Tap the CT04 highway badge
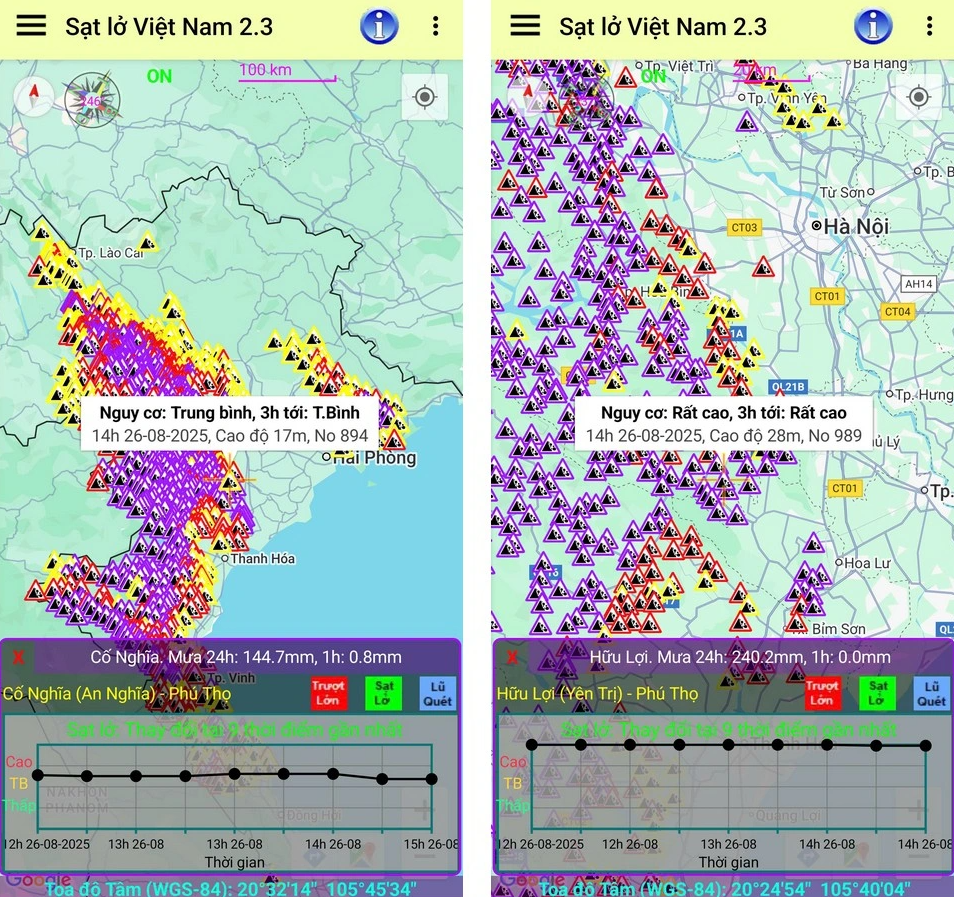The height and width of the screenshot is (897, 954). (897, 312)
